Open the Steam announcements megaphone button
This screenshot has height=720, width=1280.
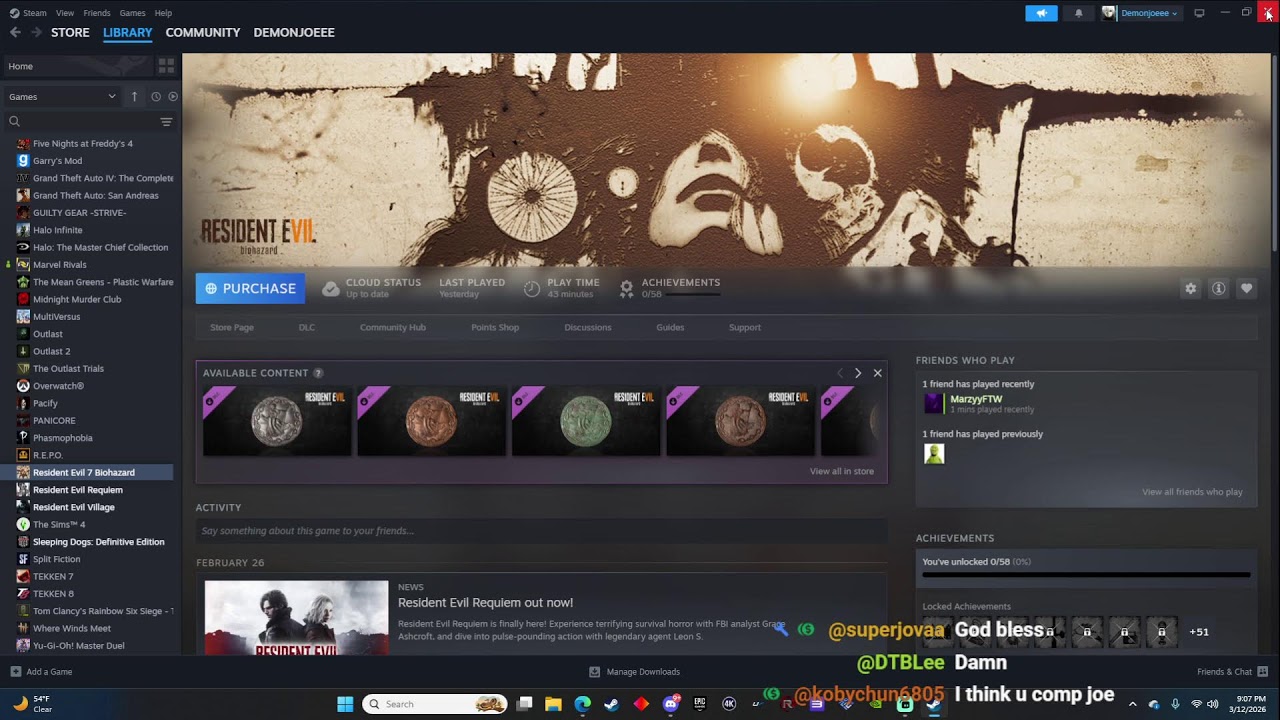coord(1041,13)
